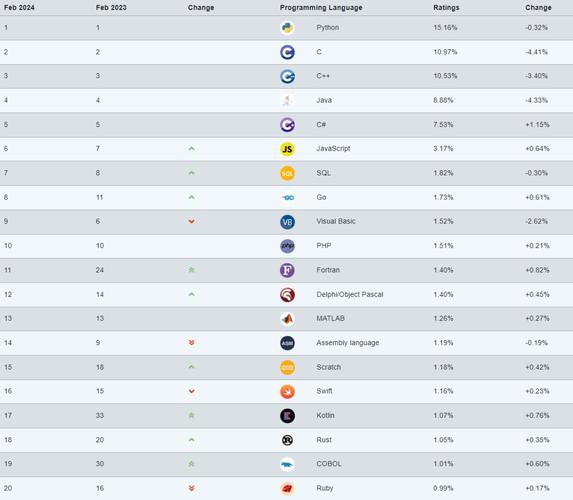Click the Programming Language column header
Image resolution: width=573 pixels, height=500 pixels.
pos(321,8)
